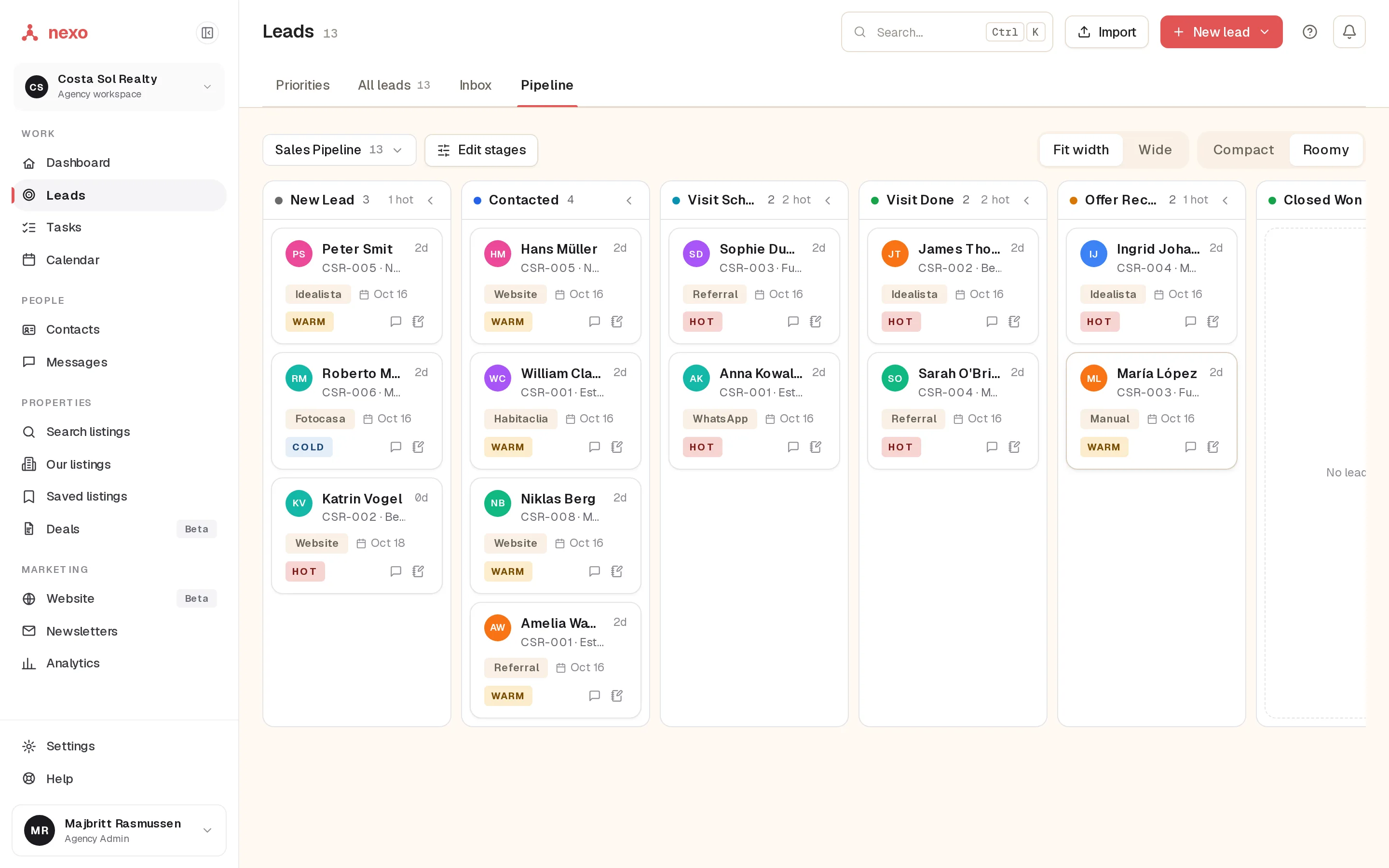Screen dimensions: 1389x868
Task: Collapse the Visit Done column
Action: pos(1026,200)
